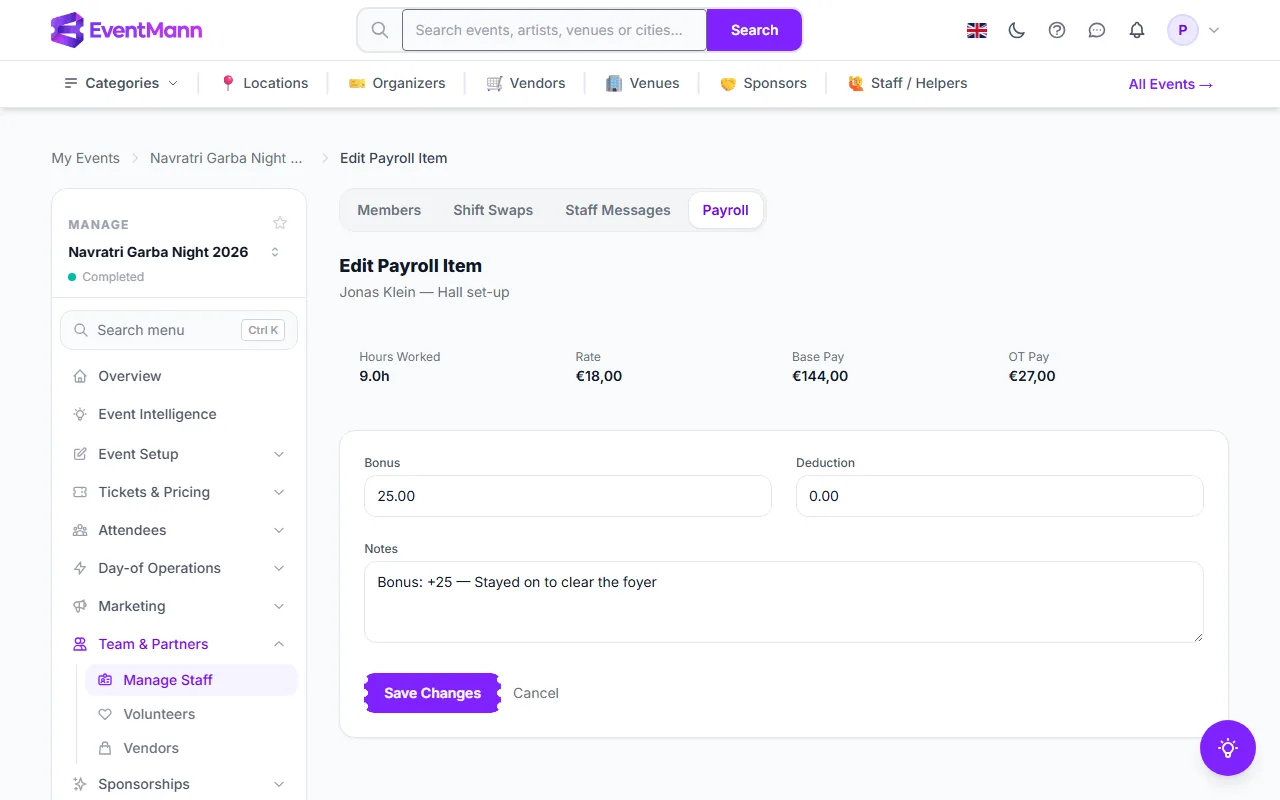Open Vendors in sidebar submenu
This screenshot has height=800, width=1280.
pos(191,748)
